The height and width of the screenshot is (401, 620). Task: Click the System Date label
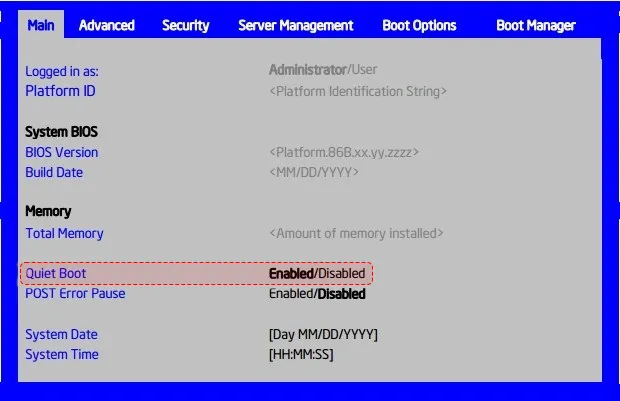click(61, 335)
